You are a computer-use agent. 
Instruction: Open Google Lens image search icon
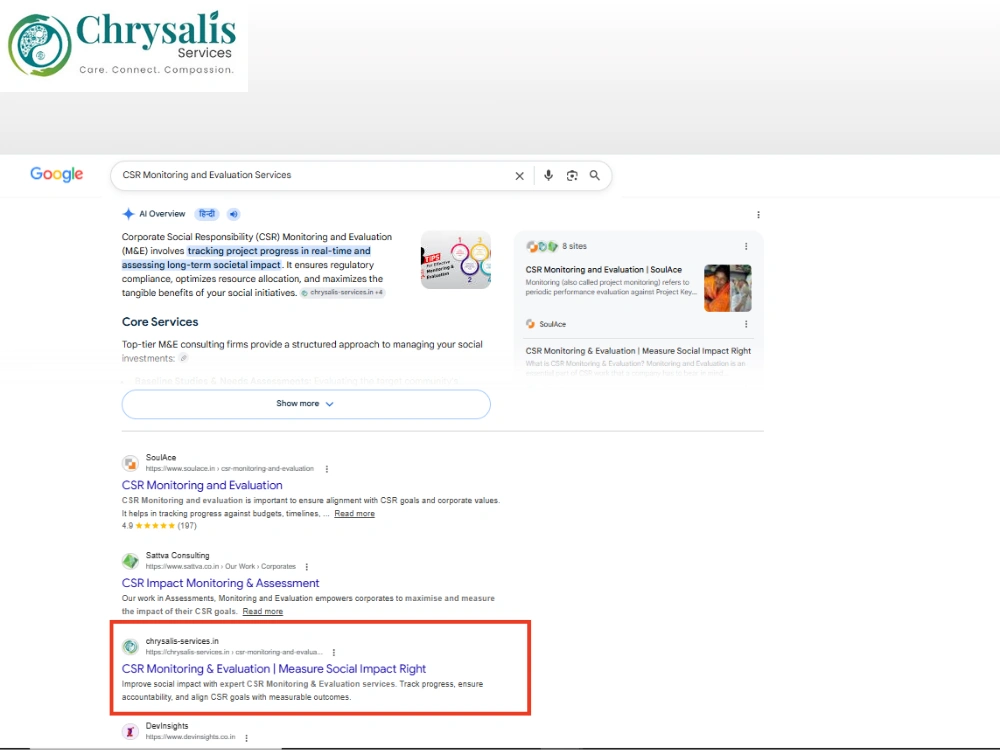click(572, 175)
